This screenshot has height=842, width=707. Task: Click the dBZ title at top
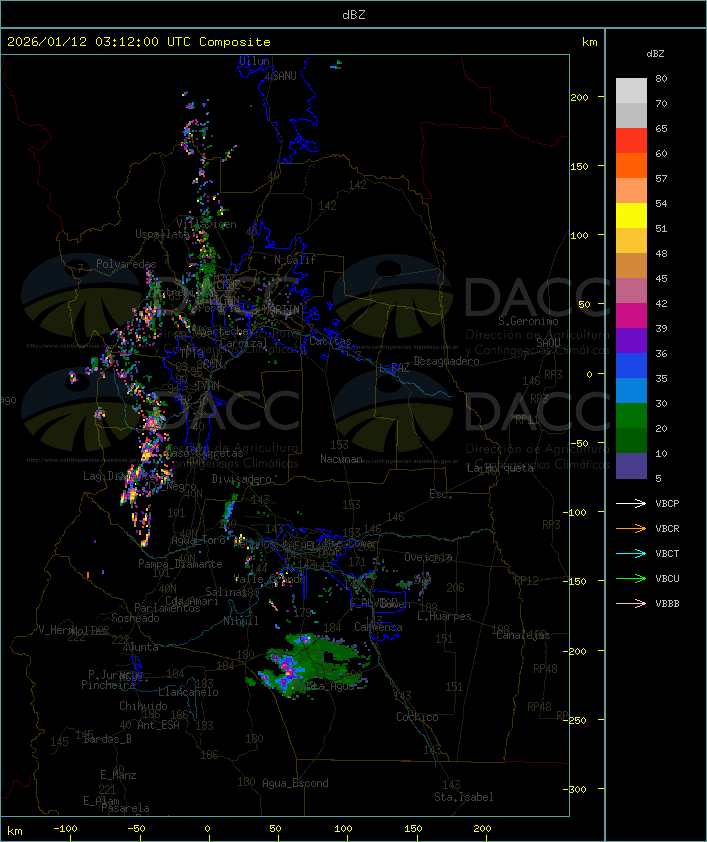353,14
